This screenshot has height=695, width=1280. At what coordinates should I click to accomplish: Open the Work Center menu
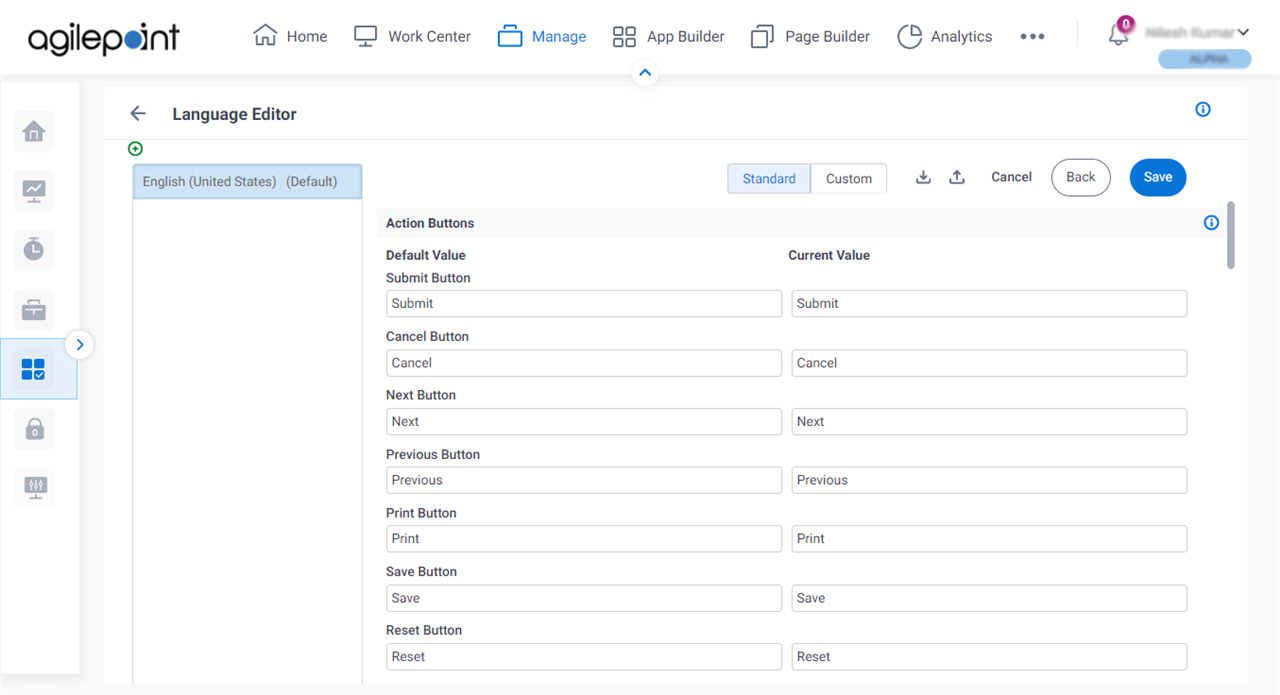coord(412,36)
